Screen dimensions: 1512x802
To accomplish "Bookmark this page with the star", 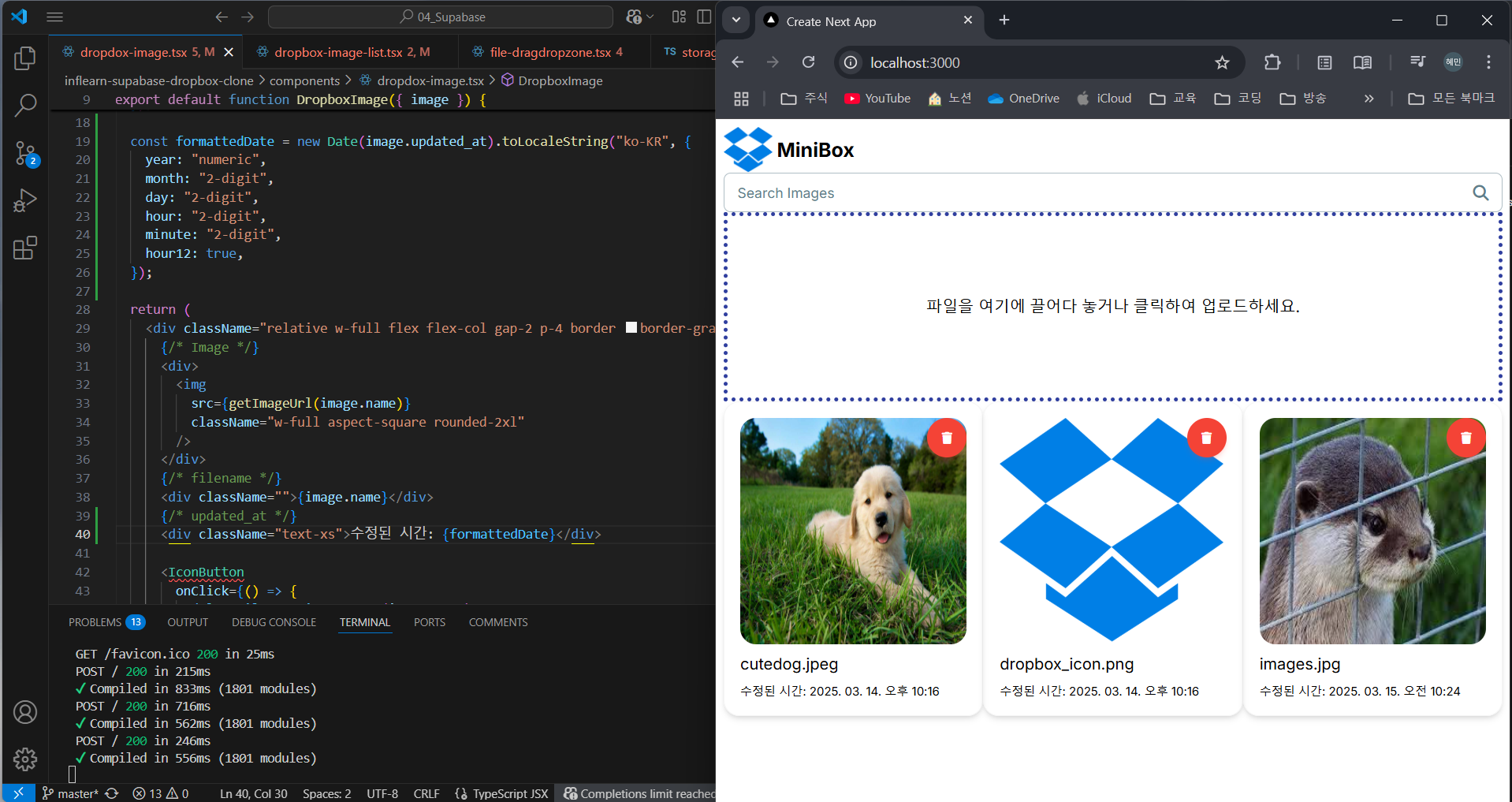I will (1222, 62).
